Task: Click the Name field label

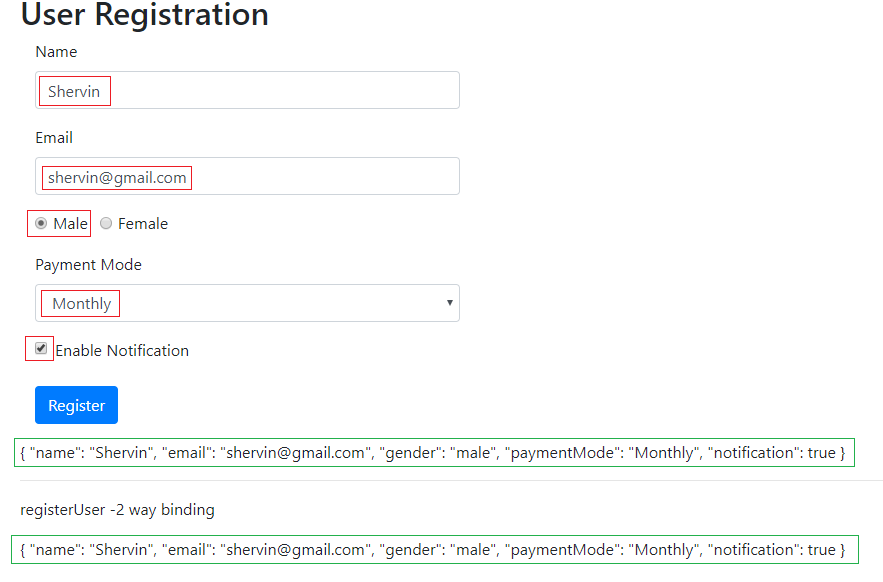Action: point(56,51)
